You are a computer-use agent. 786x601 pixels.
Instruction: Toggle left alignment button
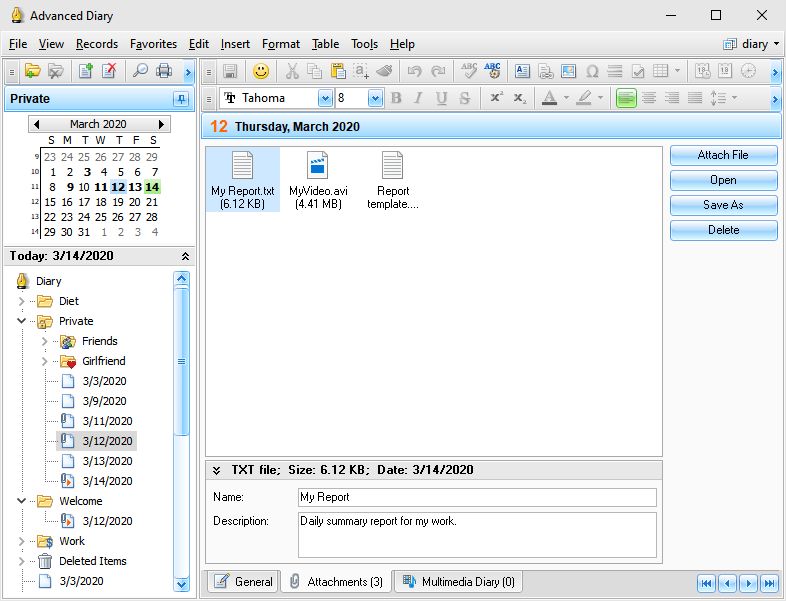tap(626, 98)
